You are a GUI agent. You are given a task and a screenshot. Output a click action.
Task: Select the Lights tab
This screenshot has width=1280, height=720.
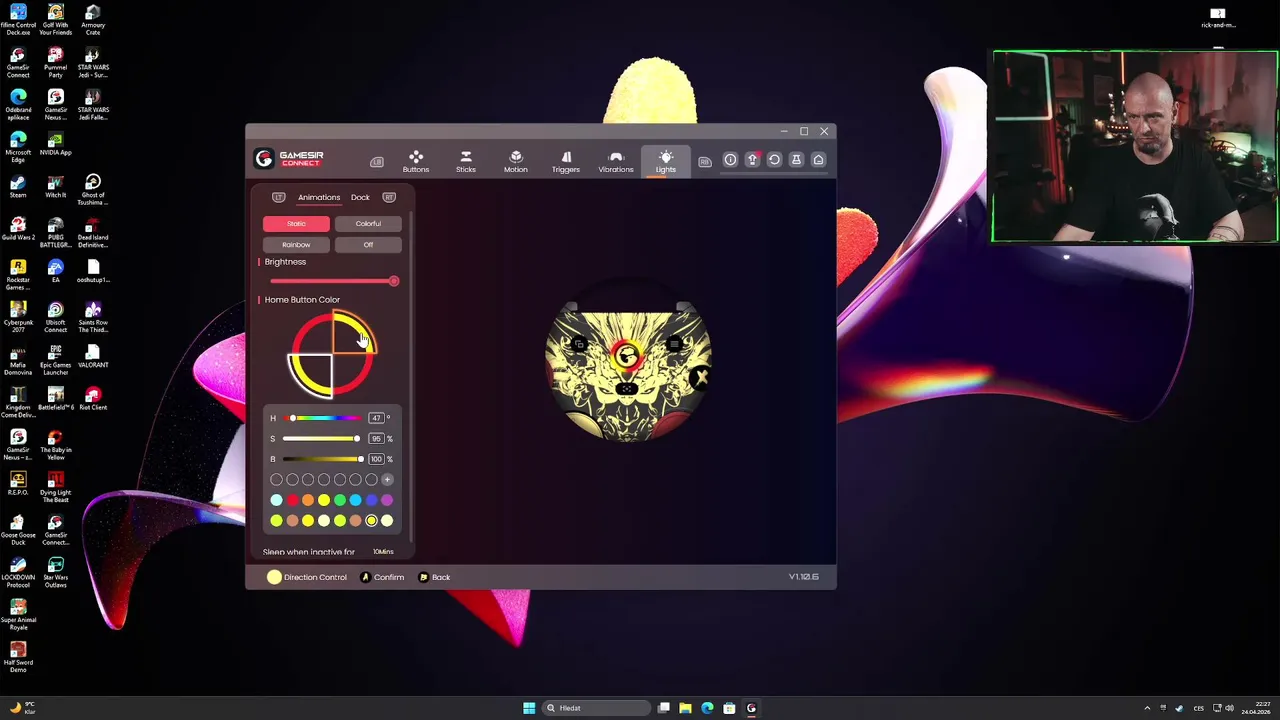tap(666, 161)
